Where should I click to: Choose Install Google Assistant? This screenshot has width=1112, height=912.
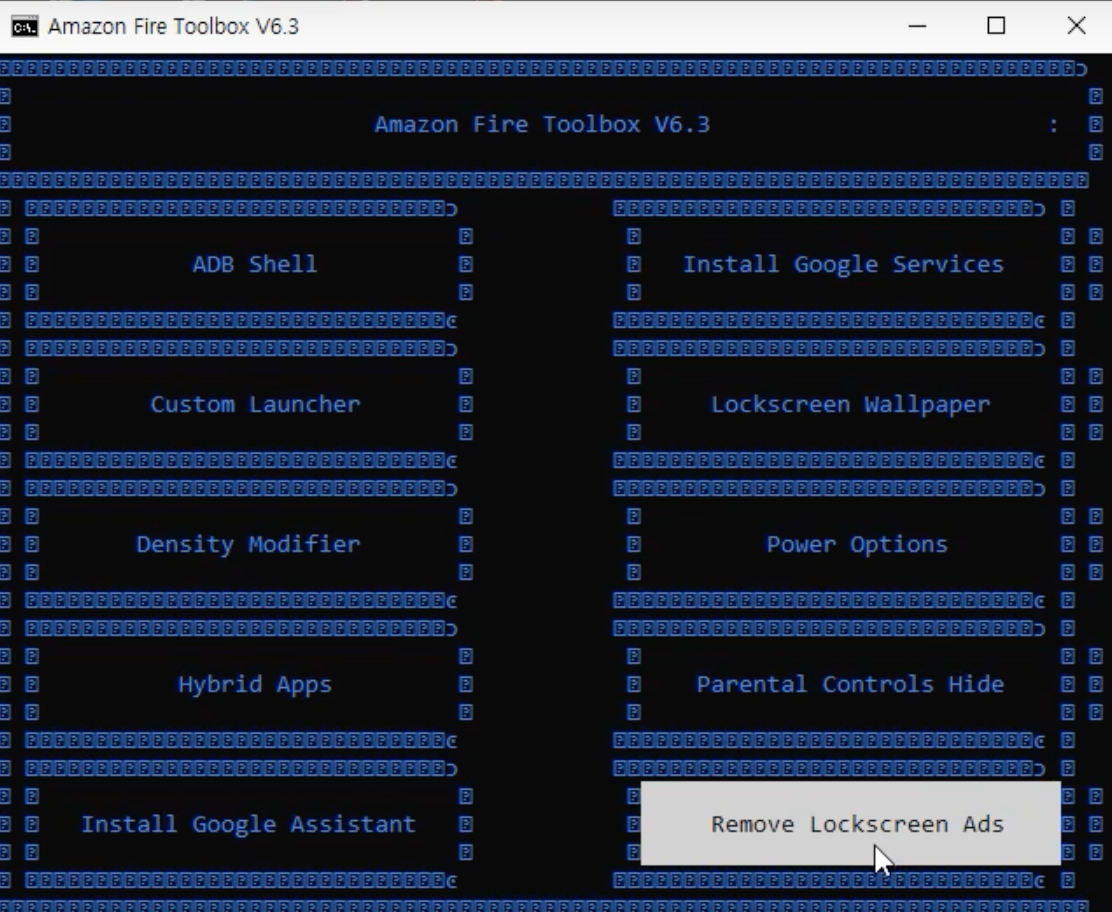[248, 824]
